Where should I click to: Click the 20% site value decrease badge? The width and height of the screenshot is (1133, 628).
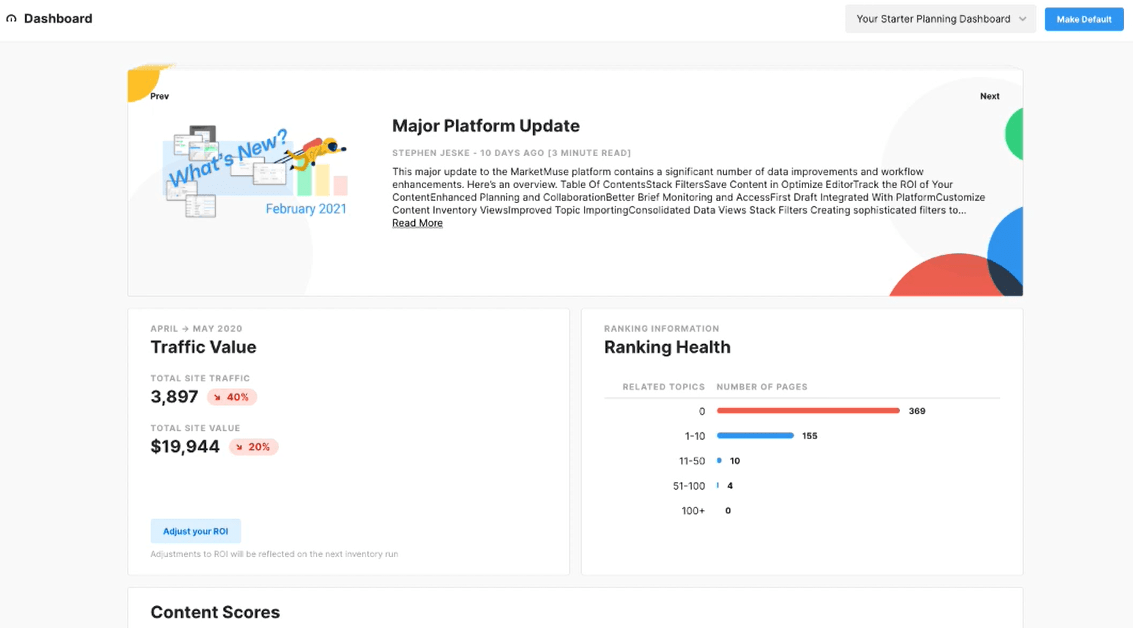click(x=254, y=447)
